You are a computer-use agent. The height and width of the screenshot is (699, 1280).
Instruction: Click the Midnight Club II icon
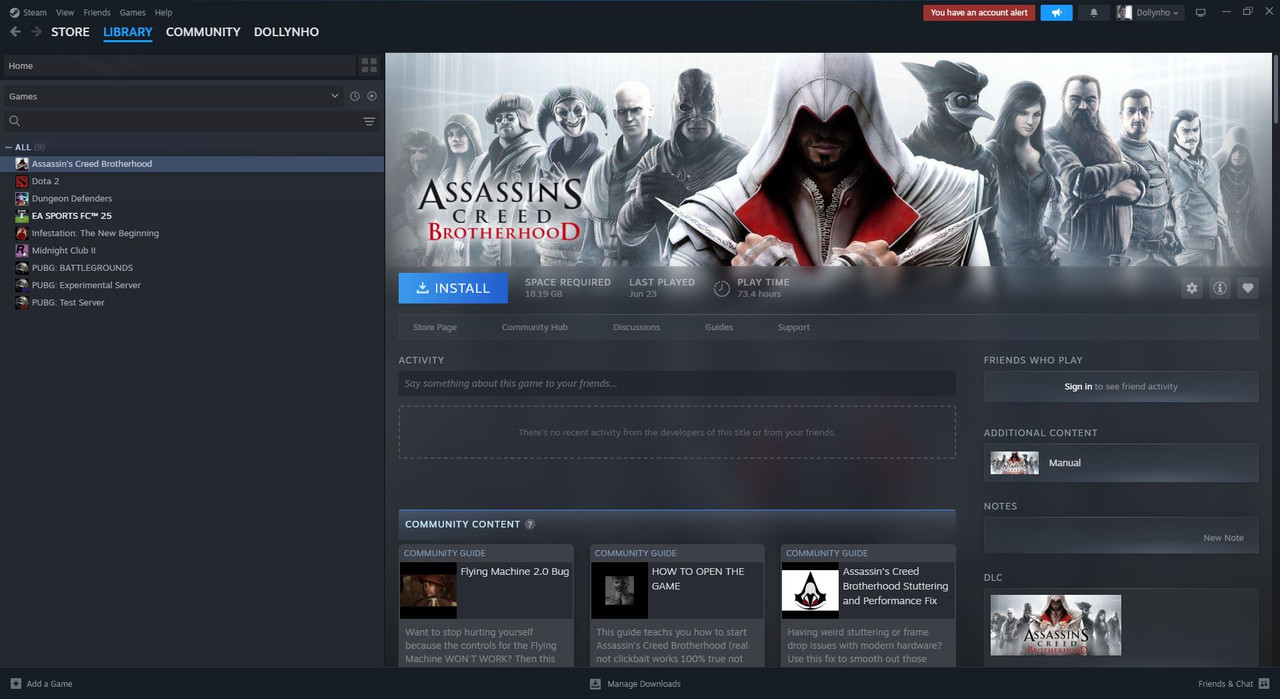tap(22, 250)
